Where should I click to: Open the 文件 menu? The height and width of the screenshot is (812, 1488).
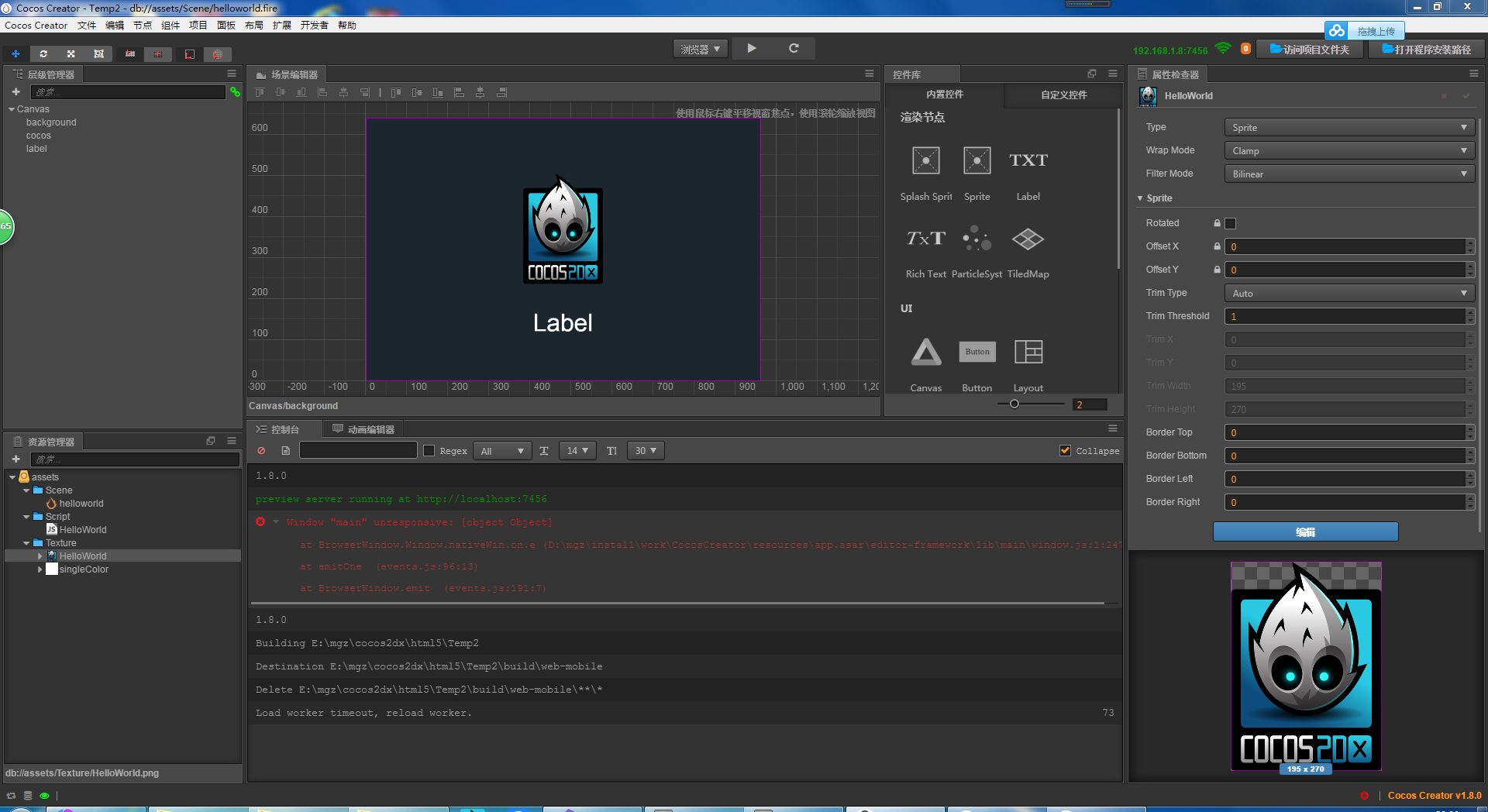[87, 26]
